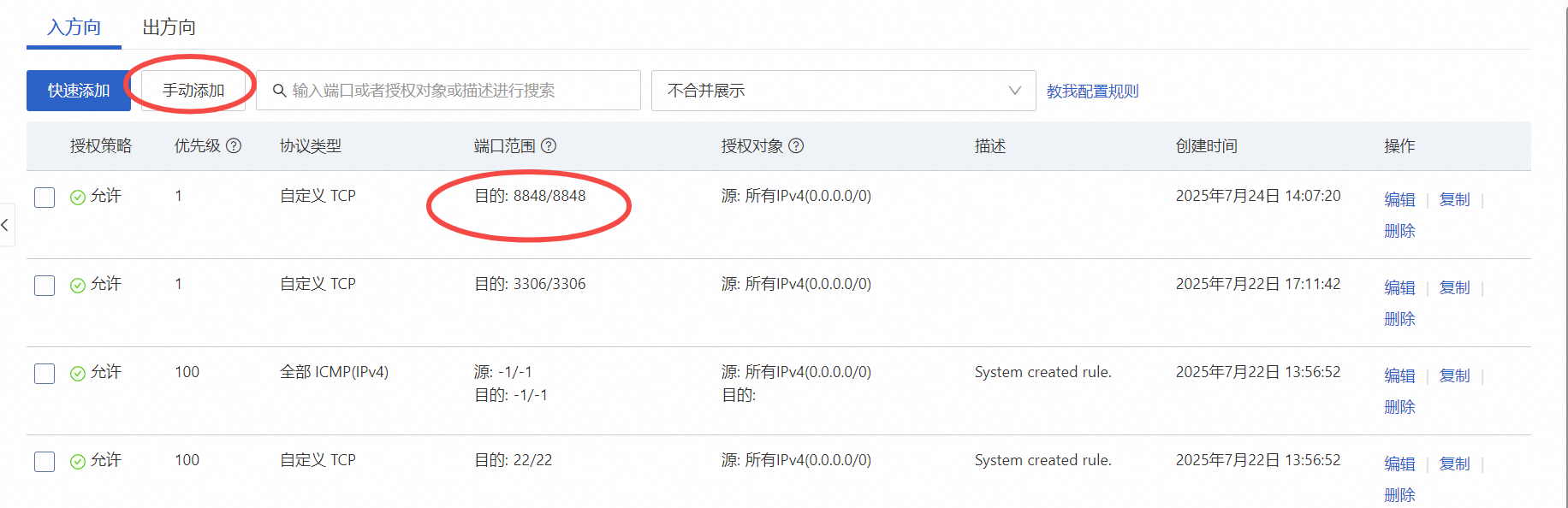This screenshot has height=508, width=1568.
Task: Check the box for rule 22/22
Action: (x=45, y=462)
